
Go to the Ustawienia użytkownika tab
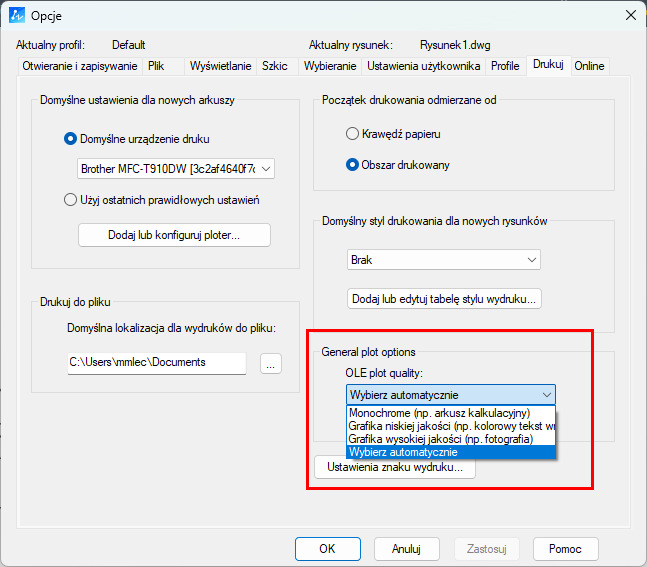click(x=424, y=66)
